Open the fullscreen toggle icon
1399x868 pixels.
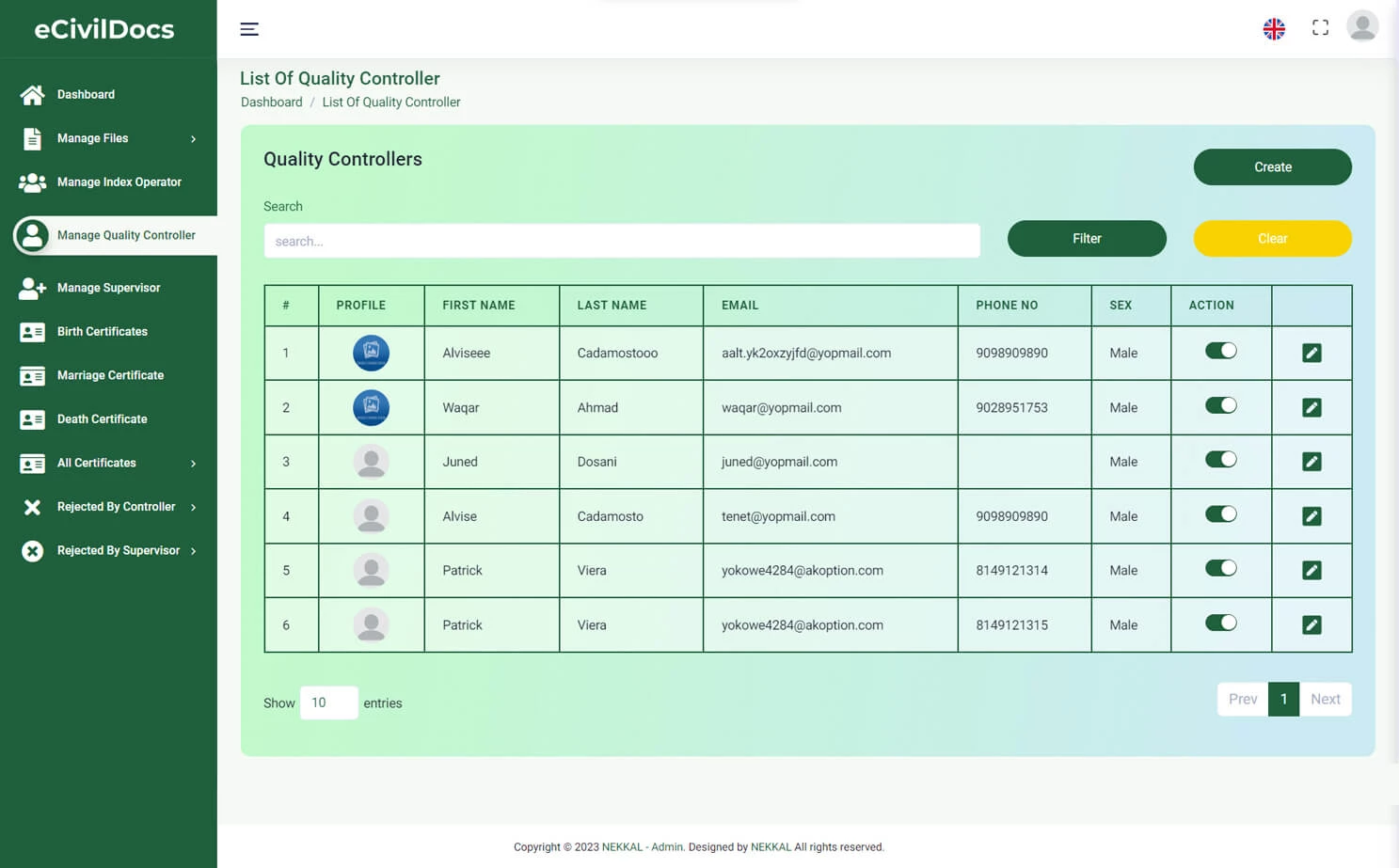pos(1320,27)
